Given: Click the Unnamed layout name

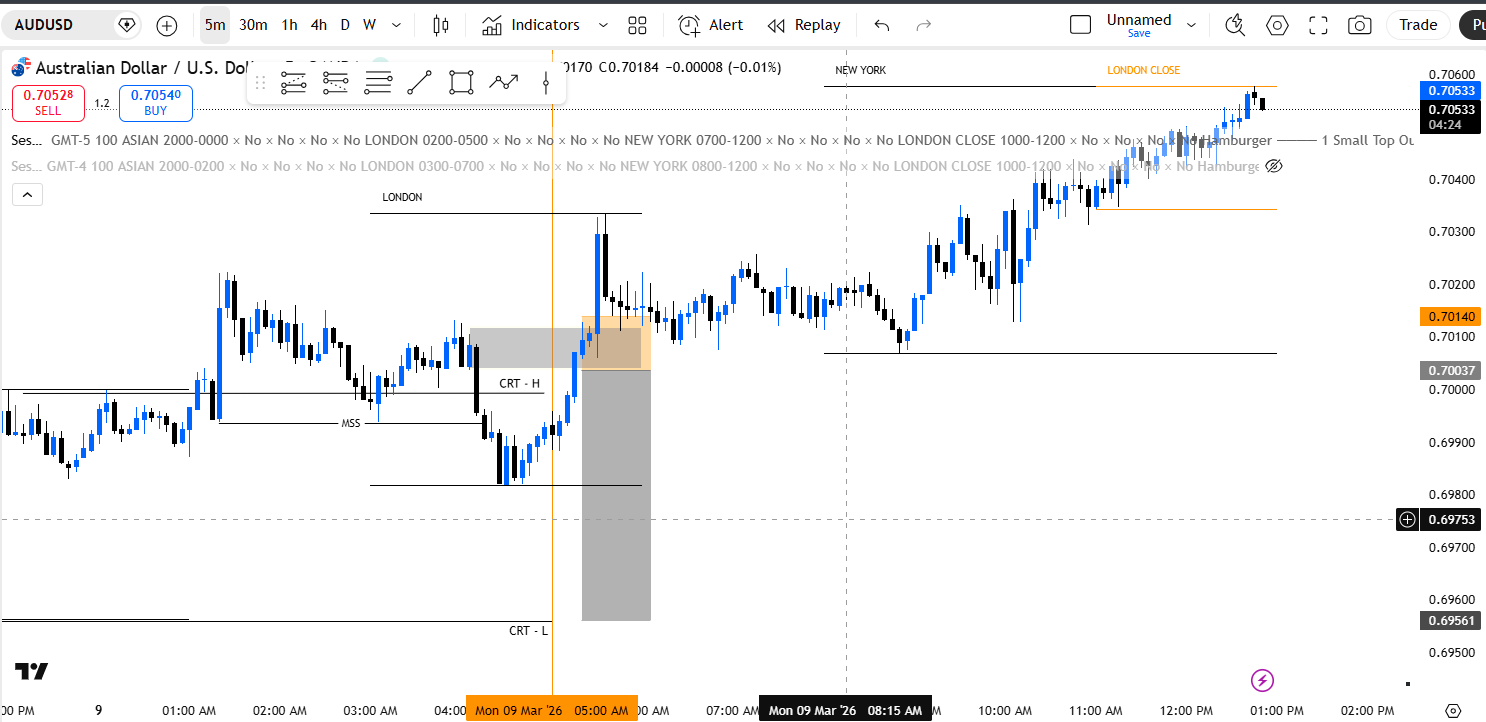Looking at the screenshot, I should (1138, 19).
